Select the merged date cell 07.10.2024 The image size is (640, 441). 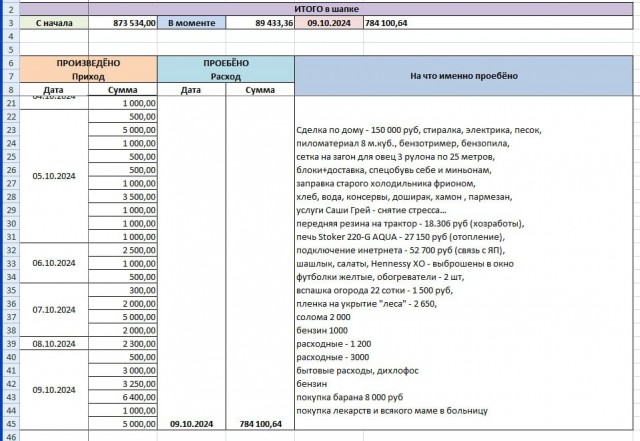tap(54, 310)
